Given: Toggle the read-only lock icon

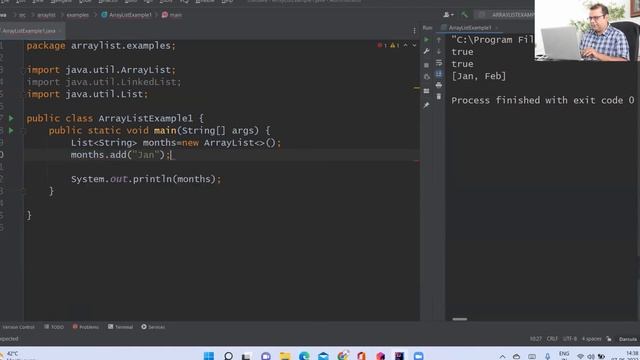Looking at the screenshot, I should click(x=609, y=339).
